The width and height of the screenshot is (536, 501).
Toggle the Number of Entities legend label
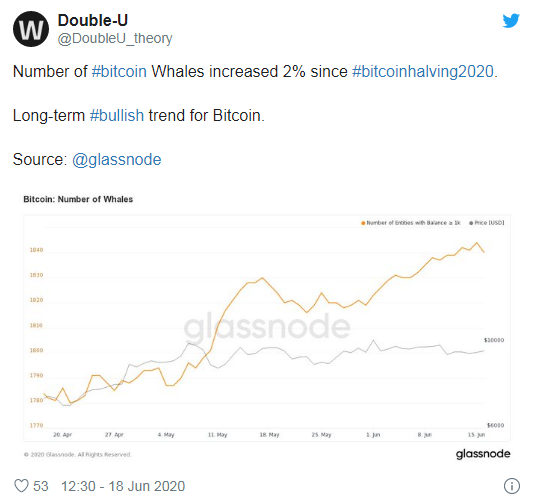pos(413,223)
